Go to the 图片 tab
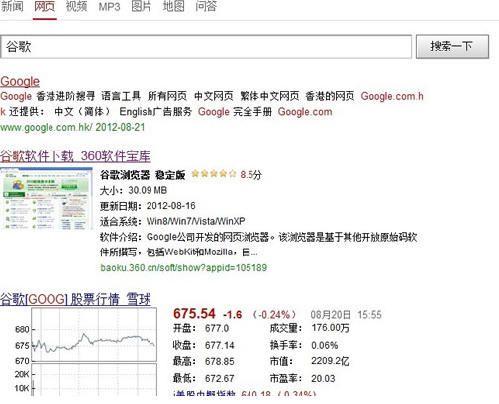 (x=141, y=6)
